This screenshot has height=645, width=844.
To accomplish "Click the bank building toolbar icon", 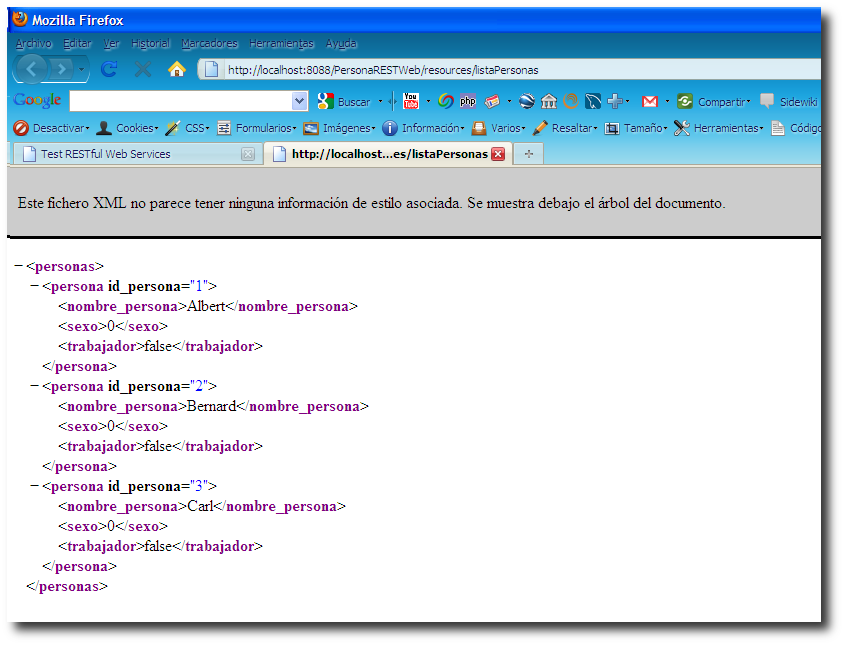I will (x=549, y=101).
